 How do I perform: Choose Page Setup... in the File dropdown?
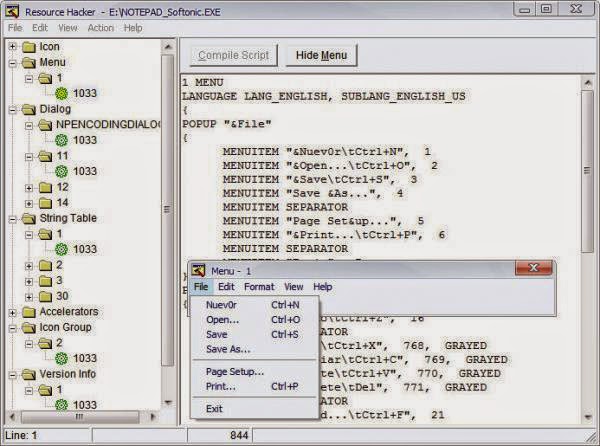tap(254, 371)
